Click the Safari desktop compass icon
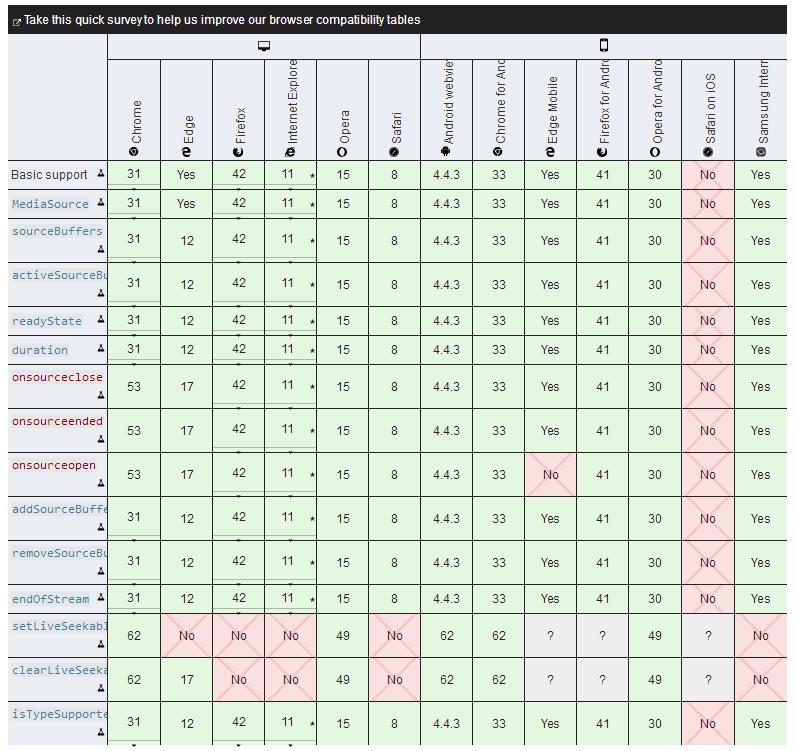796x751 pixels. (394, 151)
